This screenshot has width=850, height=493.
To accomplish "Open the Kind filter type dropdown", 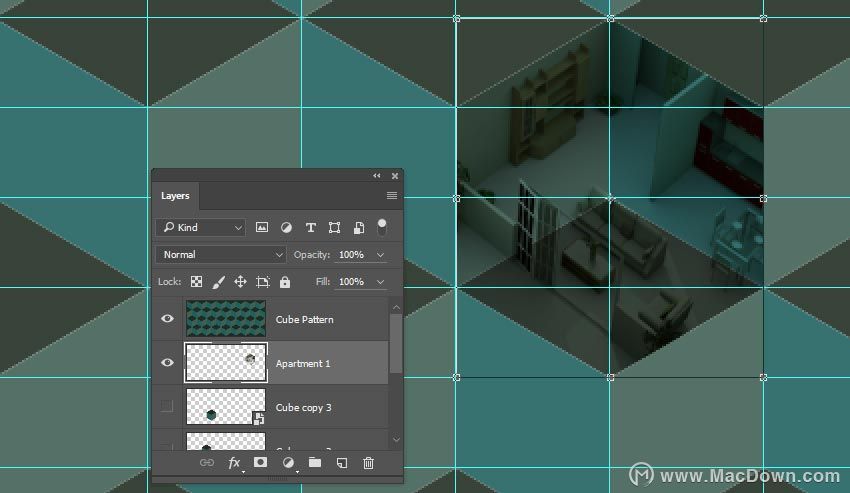I will coord(201,227).
